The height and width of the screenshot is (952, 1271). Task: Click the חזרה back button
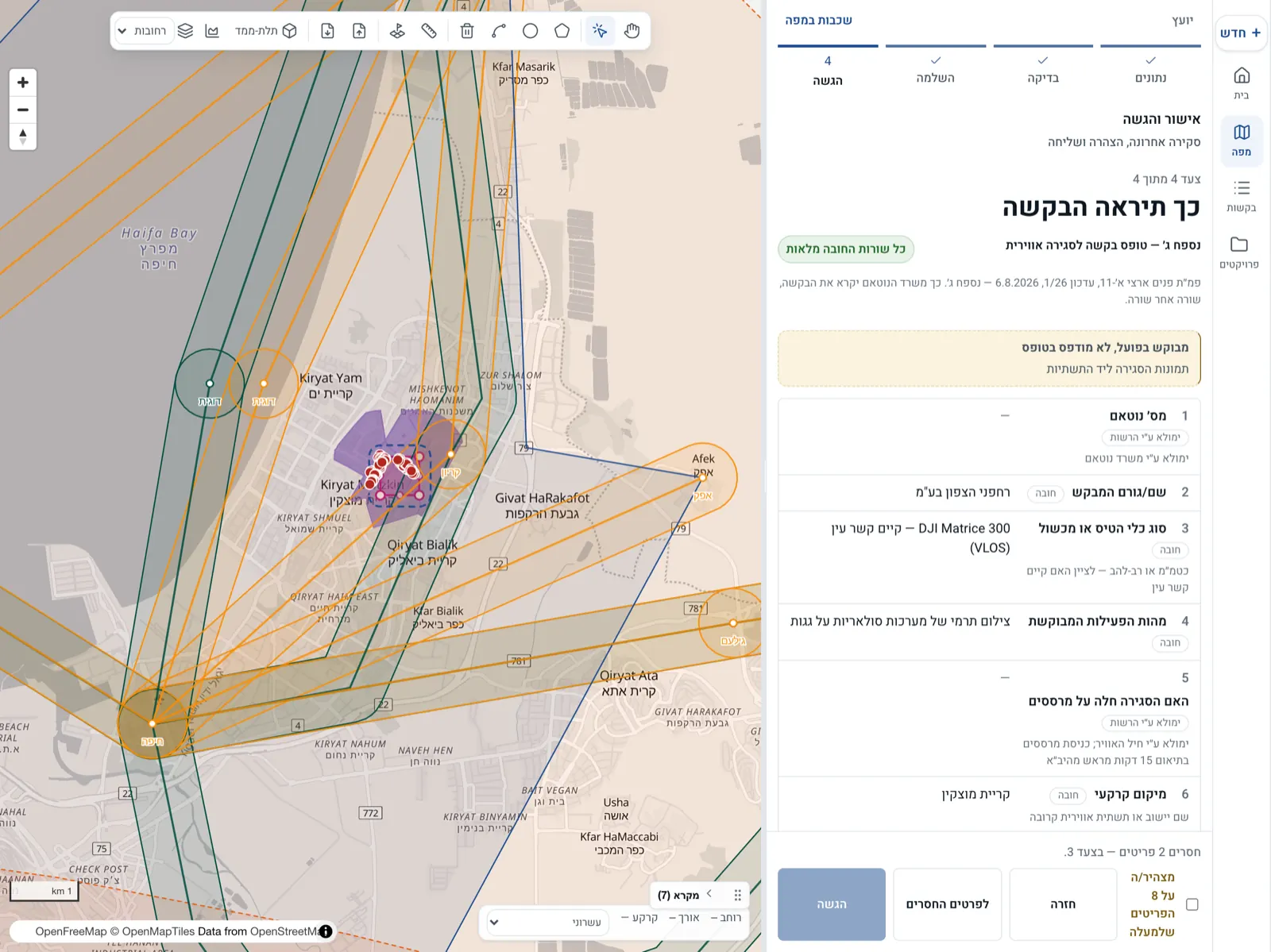click(1063, 904)
